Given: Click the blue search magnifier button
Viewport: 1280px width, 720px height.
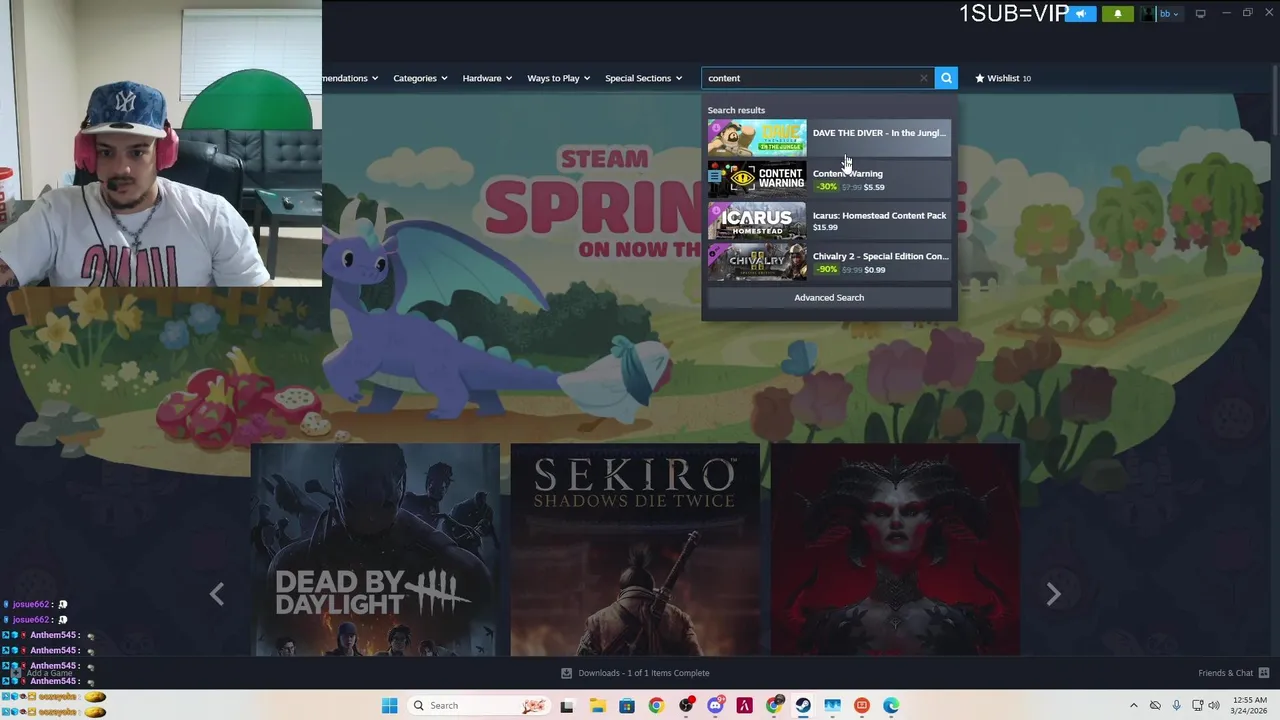Looking at the screenshot, I should (946, 78).
